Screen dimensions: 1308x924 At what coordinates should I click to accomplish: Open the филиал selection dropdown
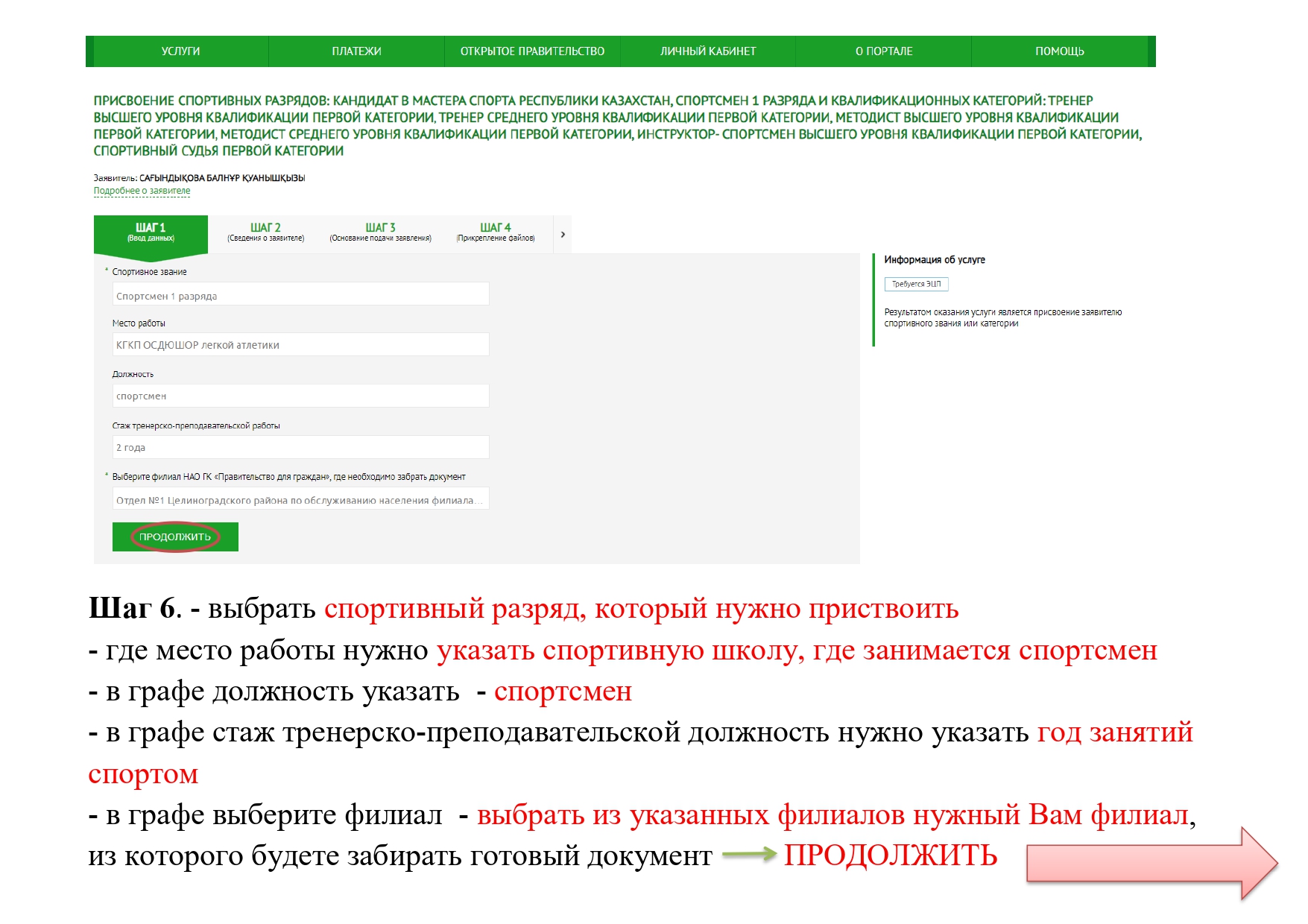click(x=300, y=499)
